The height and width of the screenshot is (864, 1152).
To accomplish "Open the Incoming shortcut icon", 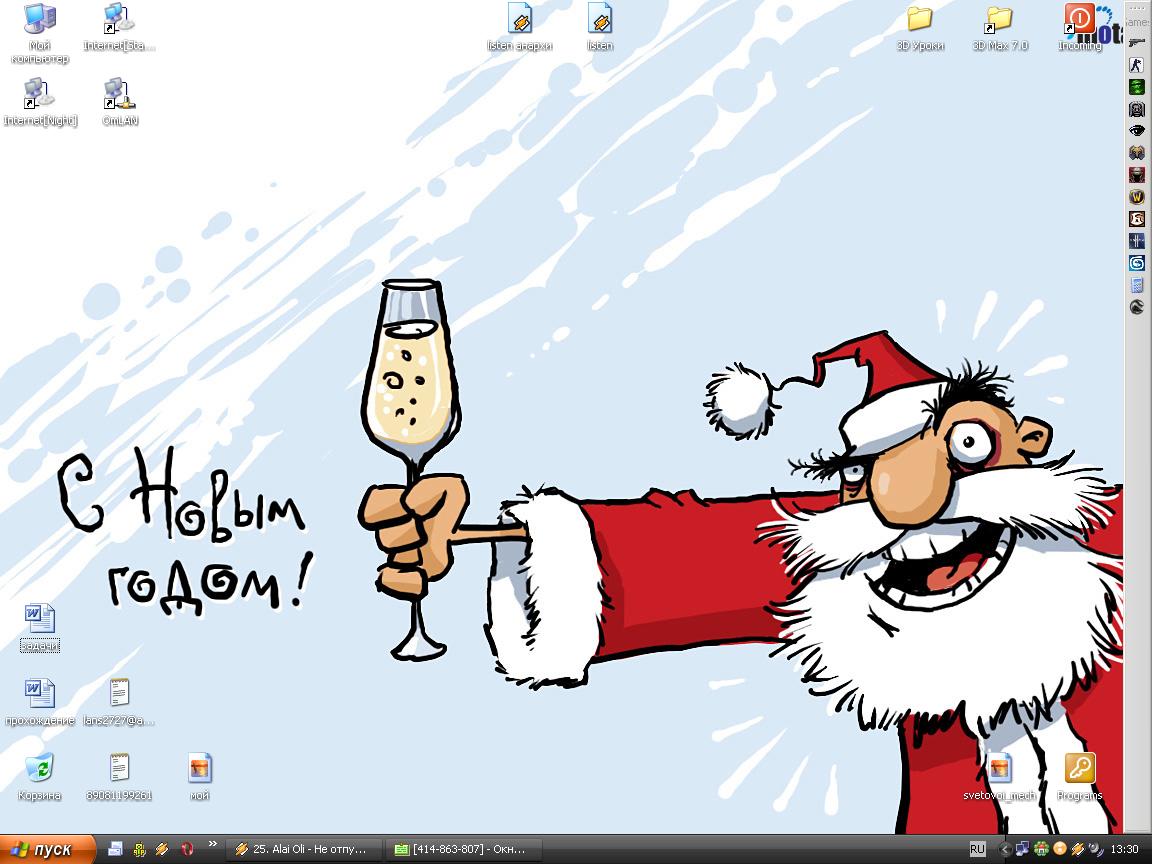I will click(x=1079, y=27).
